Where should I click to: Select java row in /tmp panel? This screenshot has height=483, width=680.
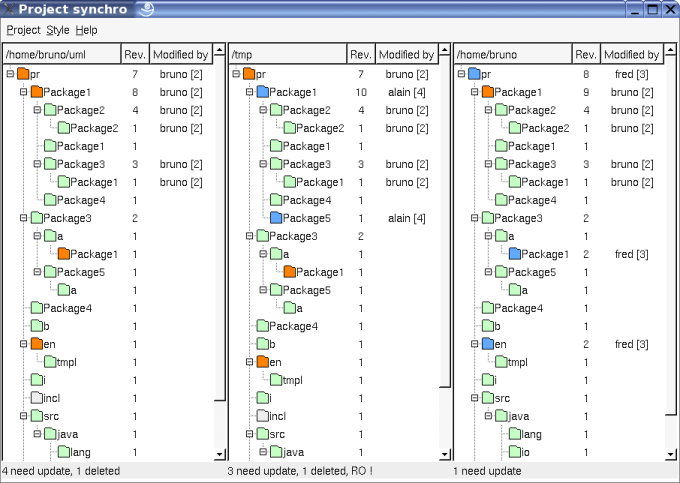pos(333,452)
